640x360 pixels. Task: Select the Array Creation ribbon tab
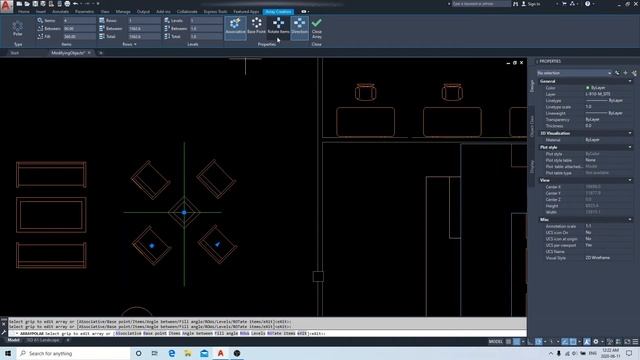278,11
